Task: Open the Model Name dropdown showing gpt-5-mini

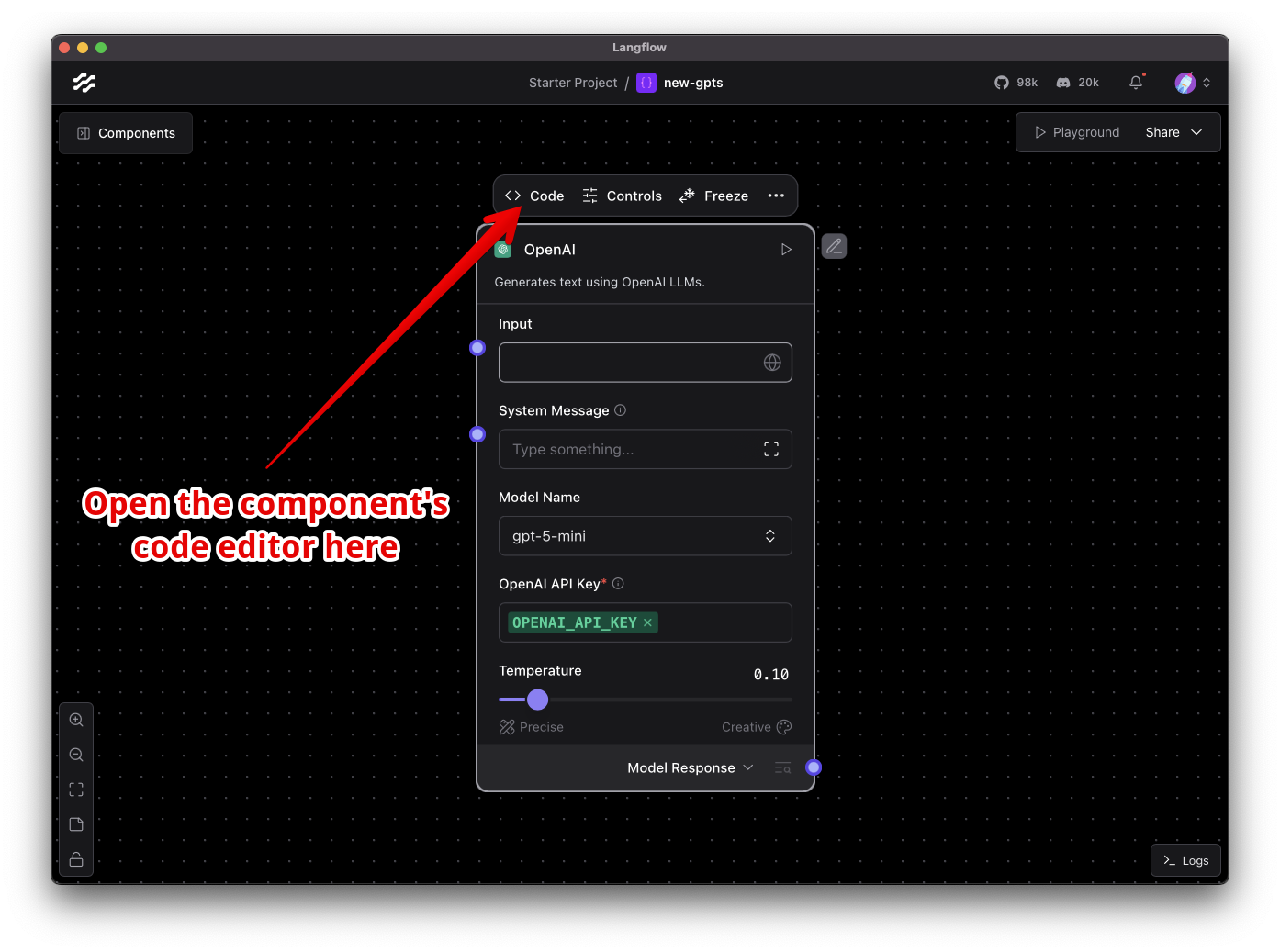Action: [646, 535]
